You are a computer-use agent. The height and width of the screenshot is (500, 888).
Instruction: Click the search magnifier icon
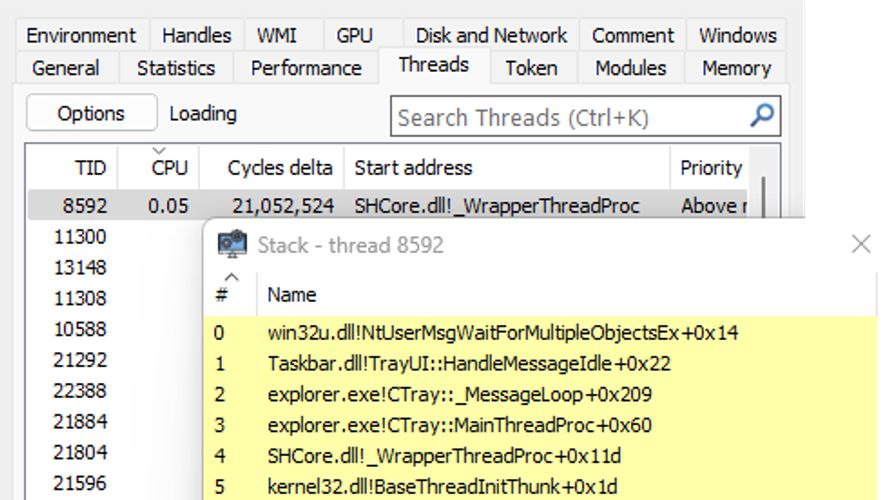coord(762,116)
